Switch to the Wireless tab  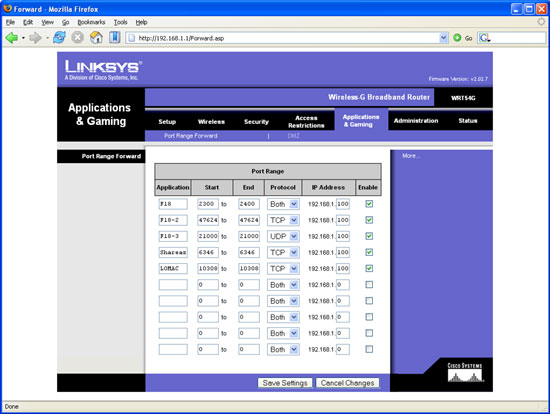211,122
